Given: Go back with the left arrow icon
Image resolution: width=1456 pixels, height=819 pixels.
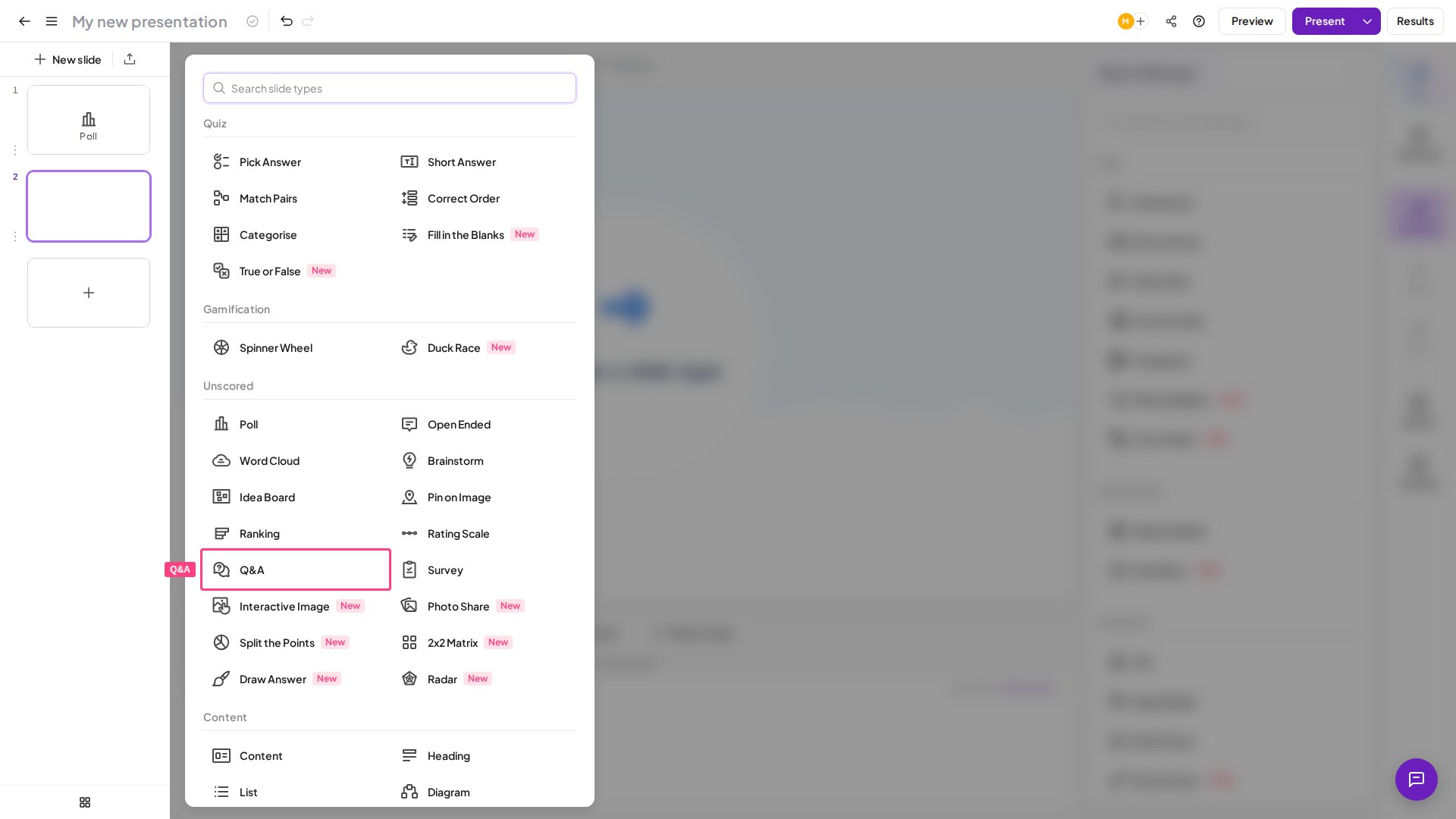Looking at the screenshot, I should pos(24,21).
